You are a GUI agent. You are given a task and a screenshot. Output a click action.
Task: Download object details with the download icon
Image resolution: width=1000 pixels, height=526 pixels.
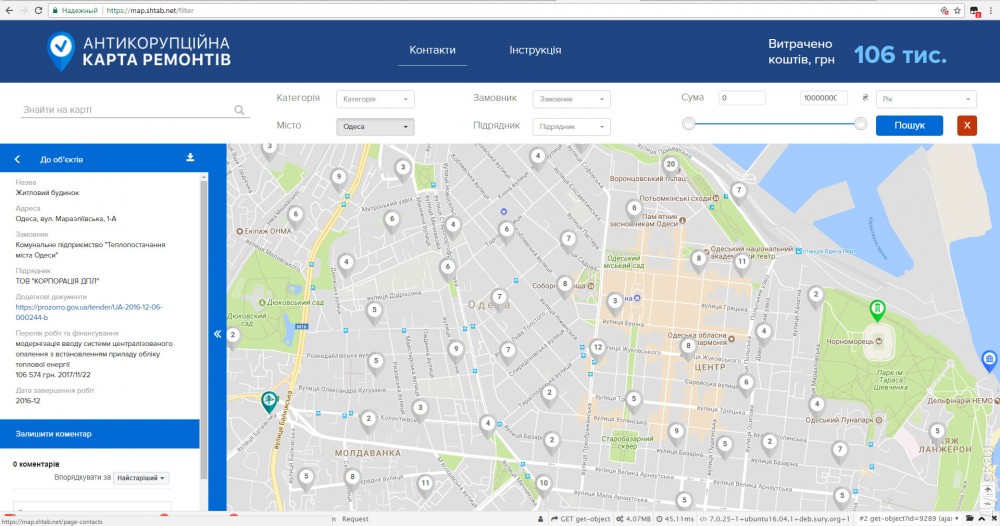tap(190, 158)
